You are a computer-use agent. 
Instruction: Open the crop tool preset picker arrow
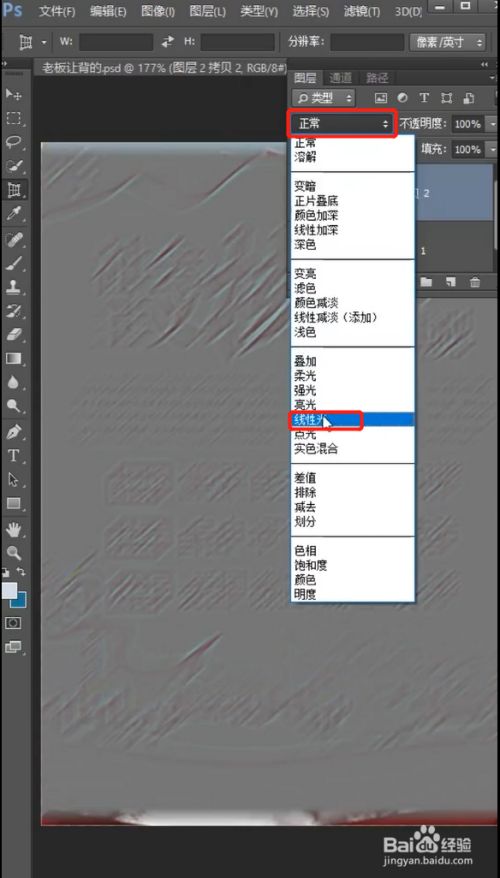click(x=44, y=42)
